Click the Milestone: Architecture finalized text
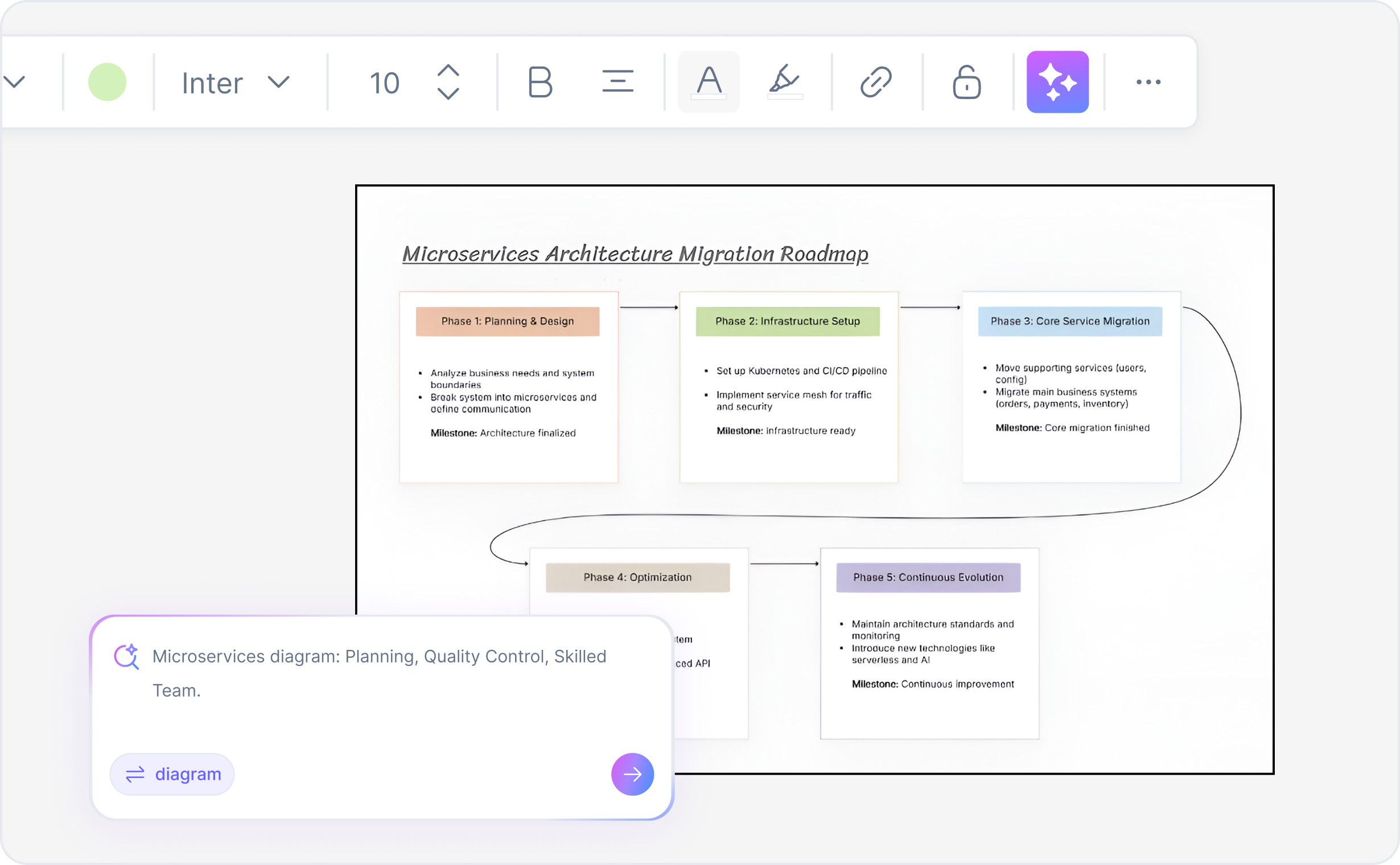 pyautogui.click(x=503, y=433)
